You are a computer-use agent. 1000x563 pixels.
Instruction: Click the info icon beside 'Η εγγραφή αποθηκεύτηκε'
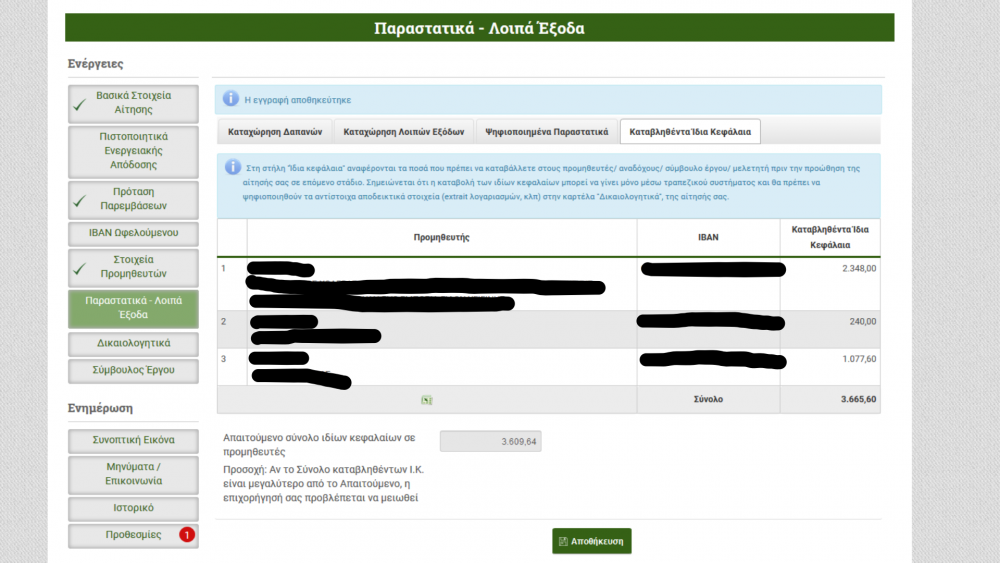[x=231, y=100]
